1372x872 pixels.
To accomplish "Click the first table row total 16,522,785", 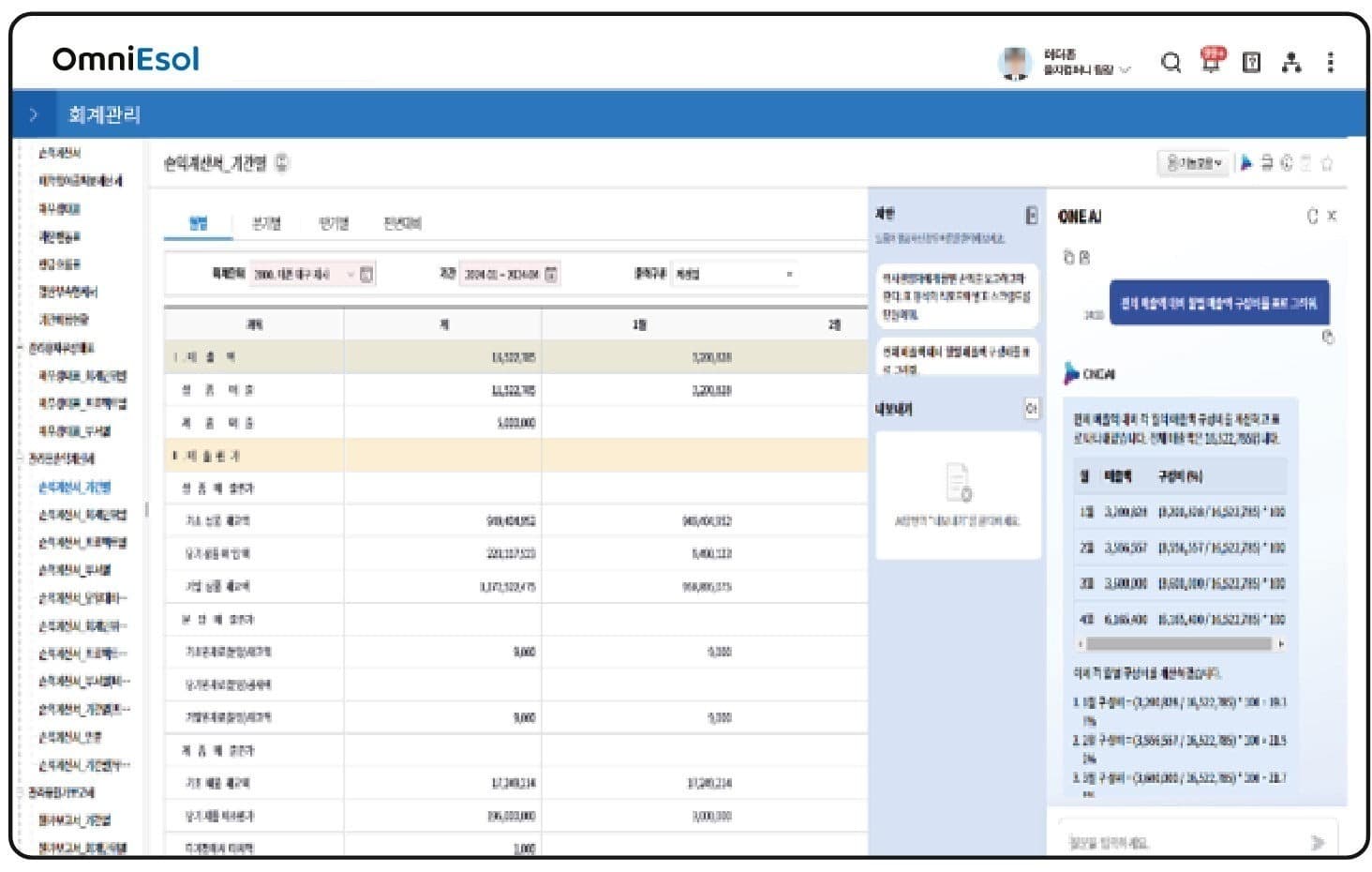I will coord(513,357).
